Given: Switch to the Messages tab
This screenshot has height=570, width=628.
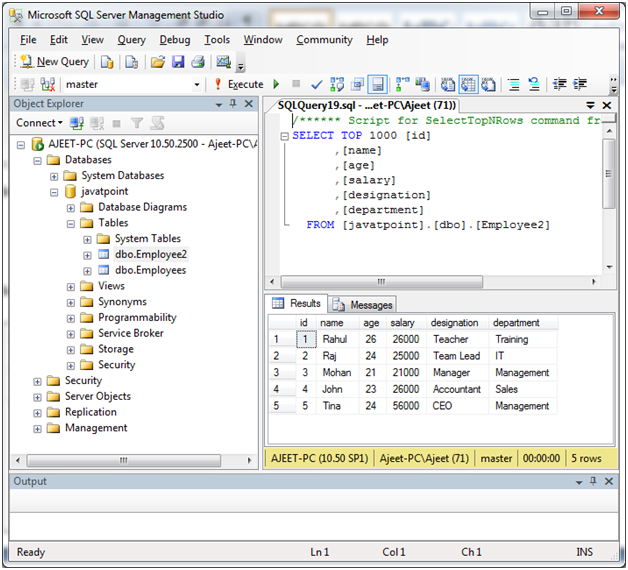Looking at the screenshot, I should (x=364, y=304).
